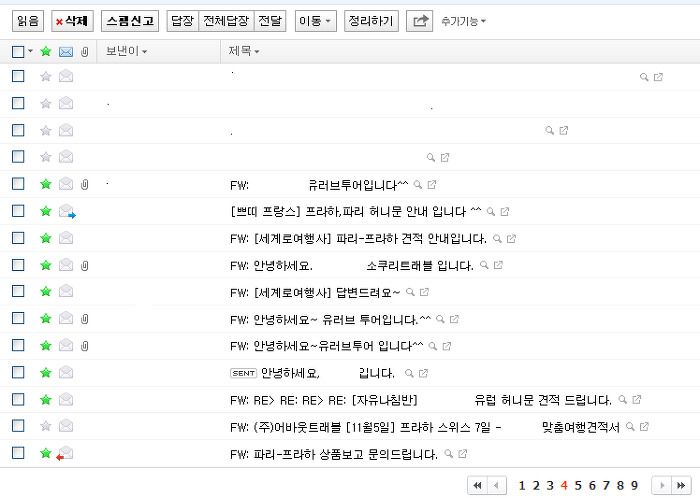Open the 이동 move dropdown
The height and width of the screenshot is (498, 700).
click(316, 21)
